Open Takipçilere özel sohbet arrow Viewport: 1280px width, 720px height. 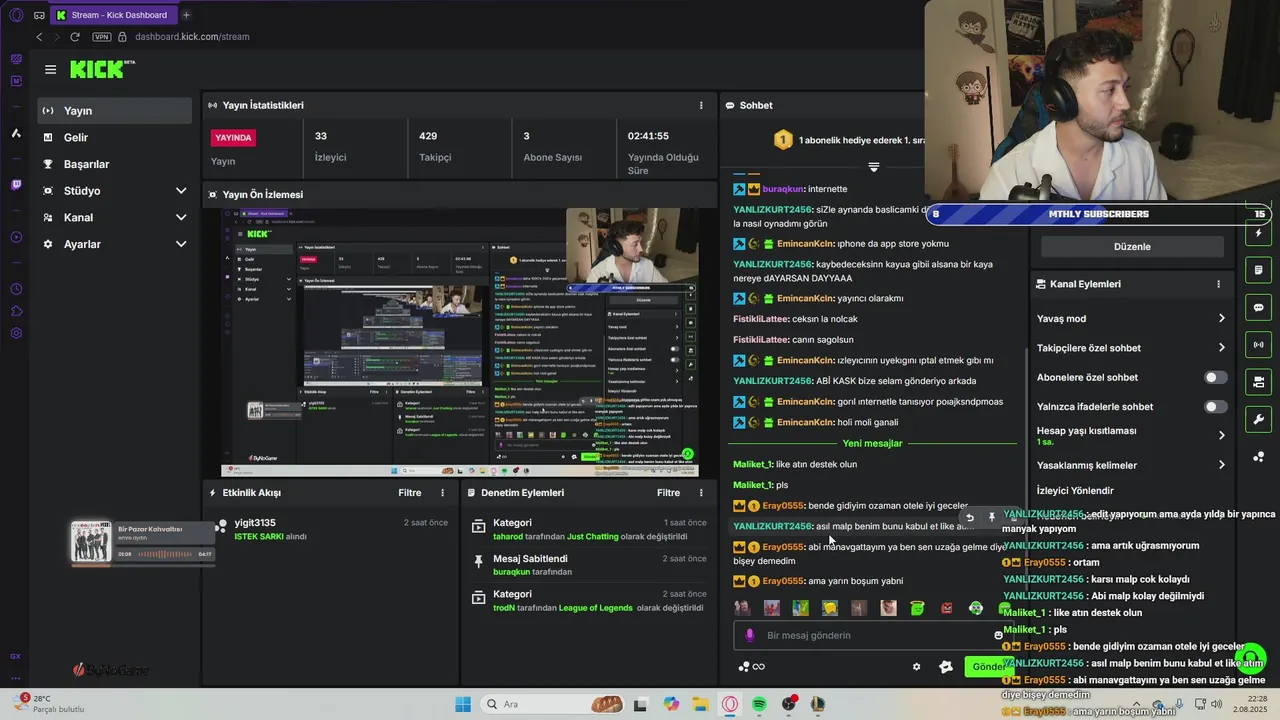[1221, 348]
